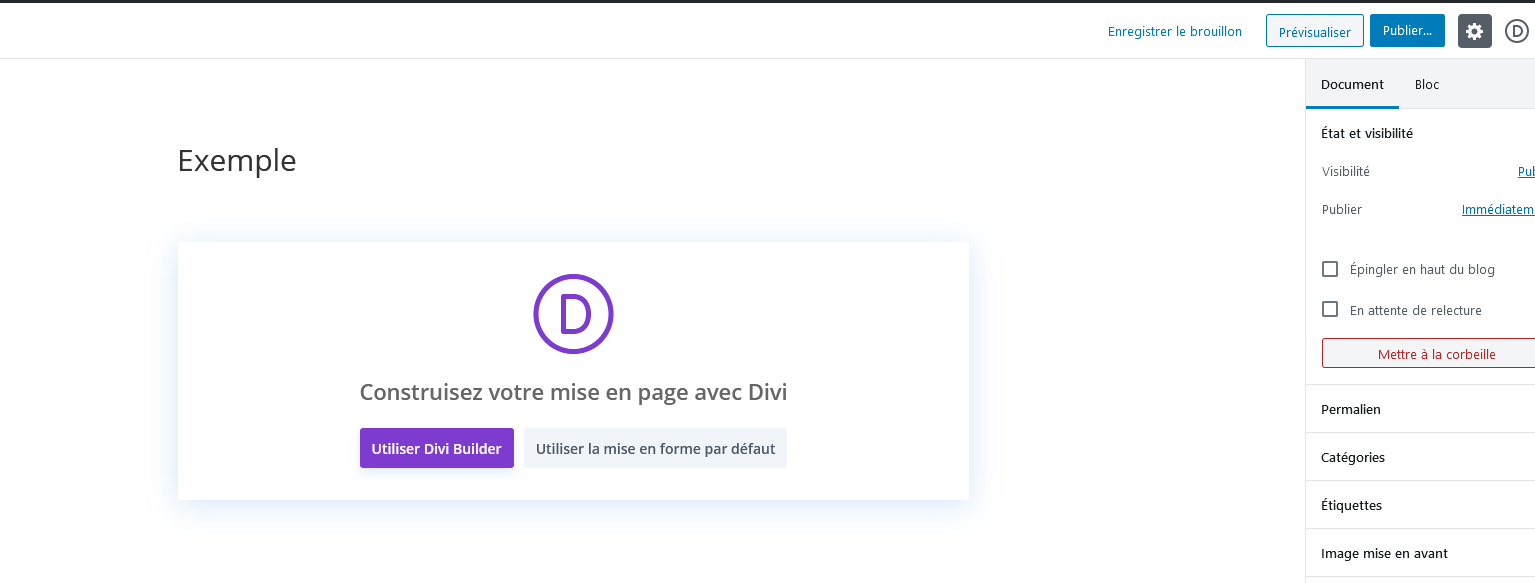The height and width of the screenshot is (583, 1535).
Task: Click the large purple Divi logo
Action: (573, 314)
